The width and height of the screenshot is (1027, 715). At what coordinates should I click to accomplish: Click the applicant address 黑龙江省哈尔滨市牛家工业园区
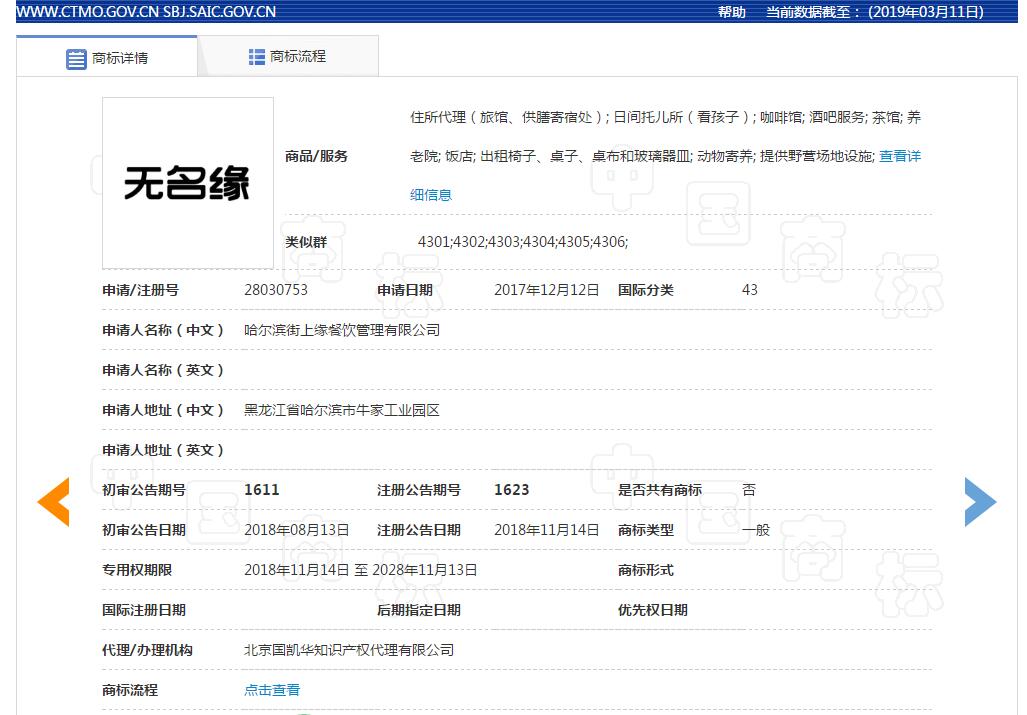(x=342, y=410)
